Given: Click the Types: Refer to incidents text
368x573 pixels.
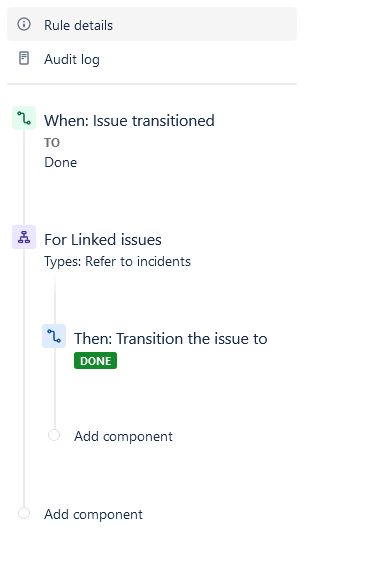Looking at the screenshot, I should click(117, 261).
